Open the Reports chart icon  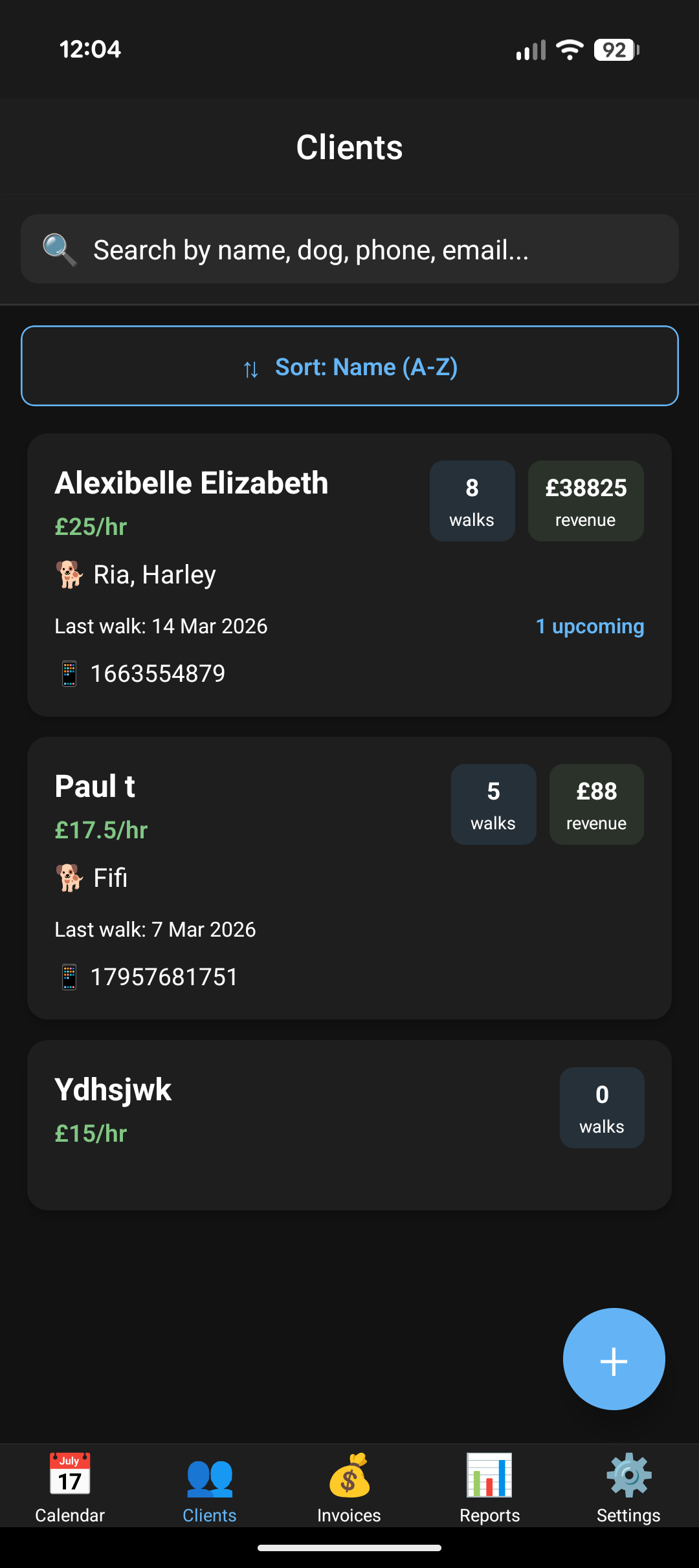489,1476
